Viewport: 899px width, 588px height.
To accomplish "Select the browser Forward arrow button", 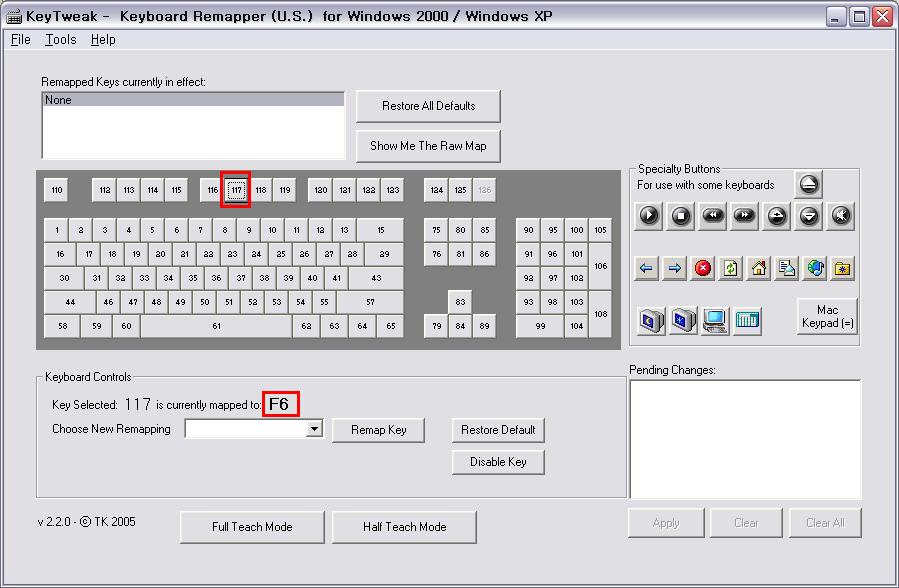I will [674, 268].
